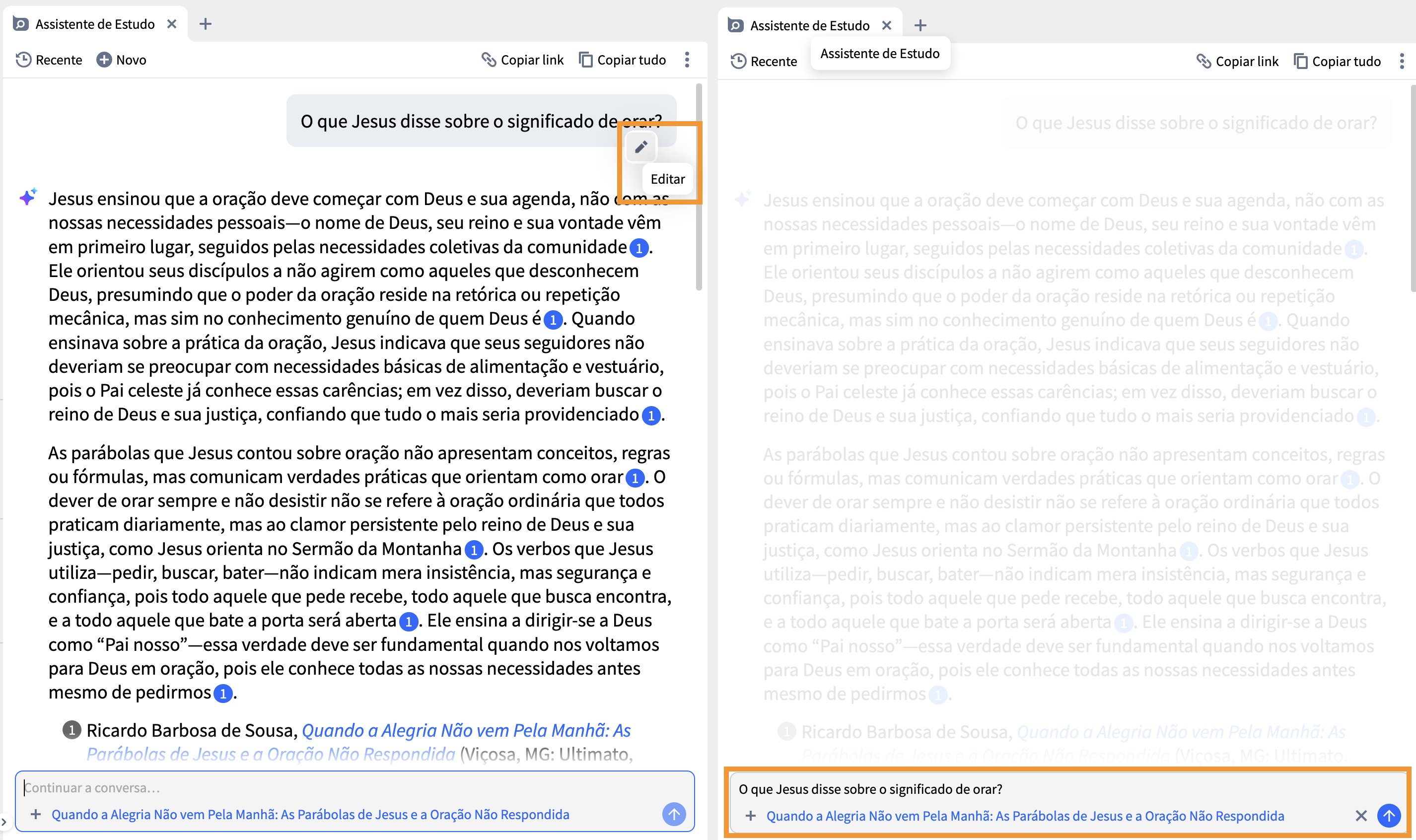Expand the sidebar with bottom-left chevron
The height and width of the screenshot is (840, 1416).
coord(4,821)
